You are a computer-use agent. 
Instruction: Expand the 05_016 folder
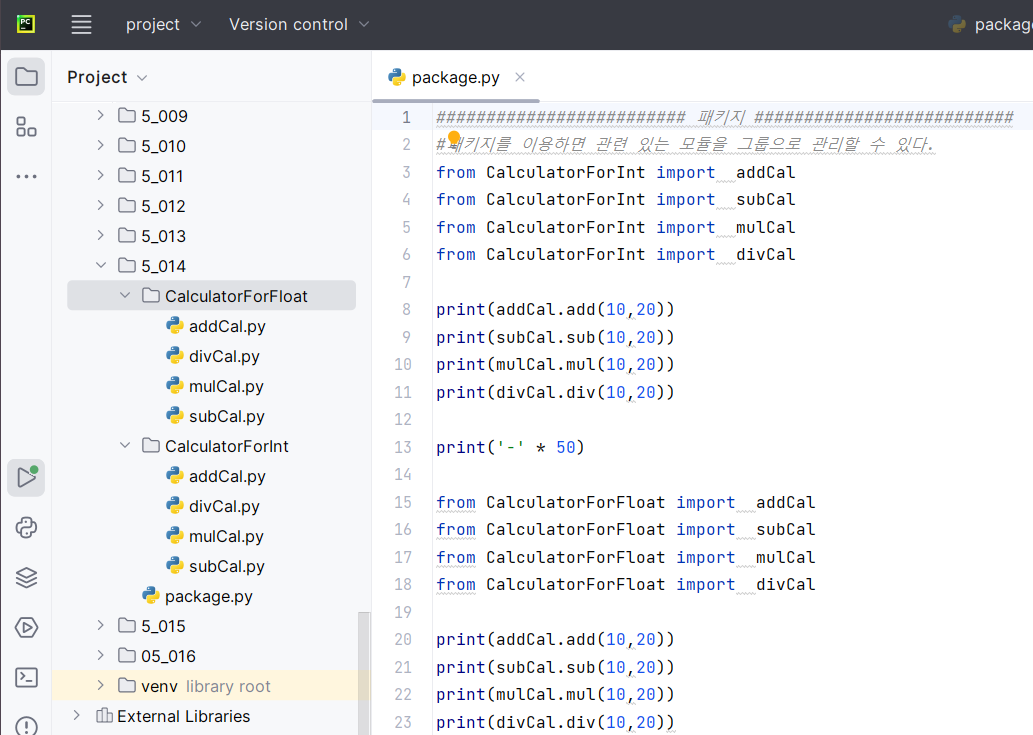(100, 655)
